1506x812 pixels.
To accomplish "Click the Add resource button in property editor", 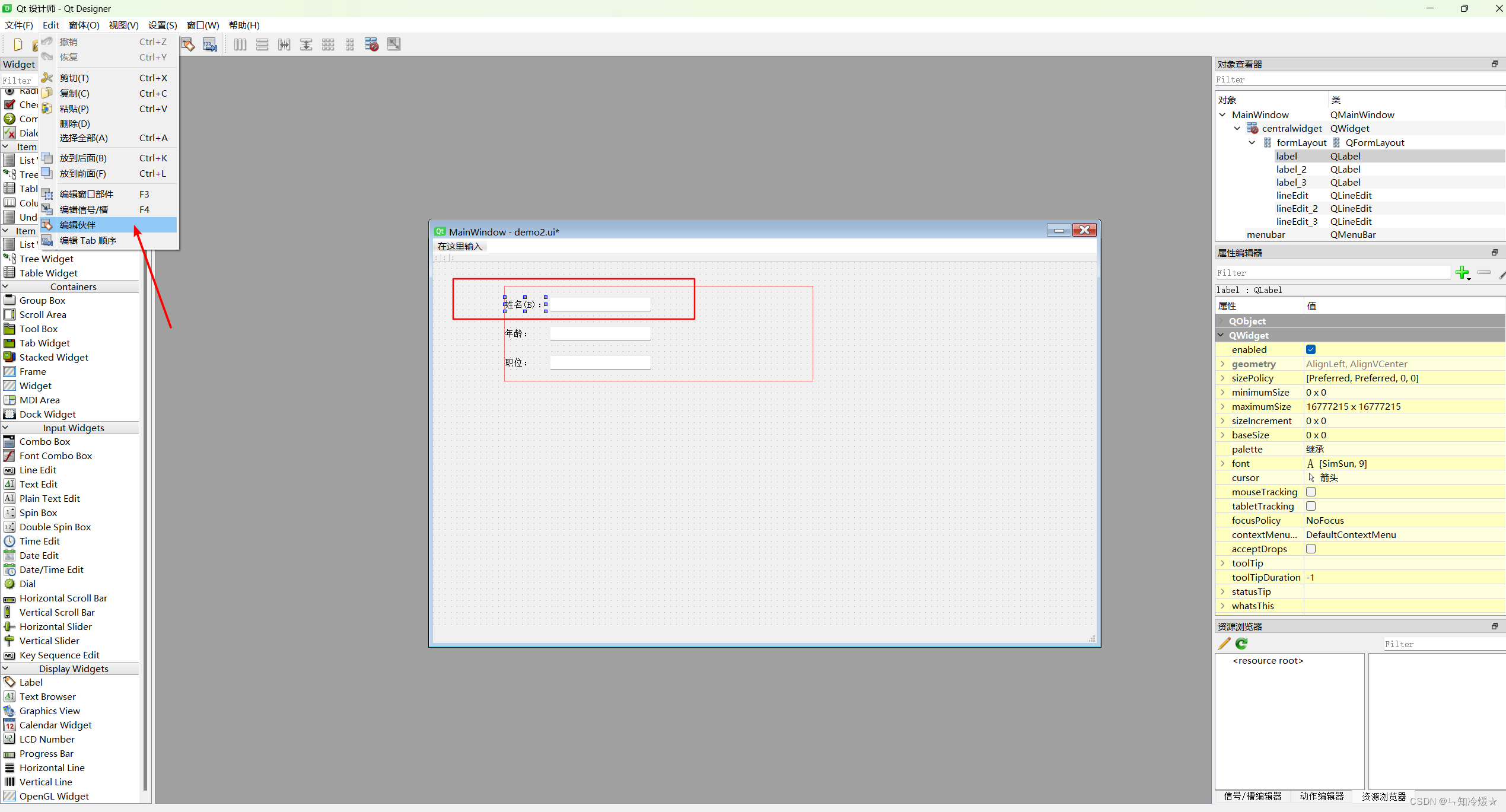I will pos(1463,272).
